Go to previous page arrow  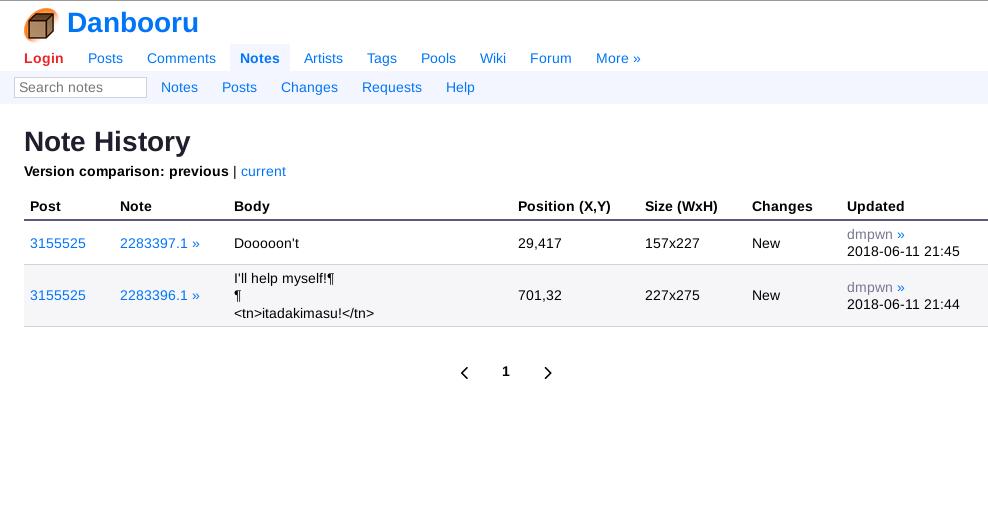(x=464, y=373)
